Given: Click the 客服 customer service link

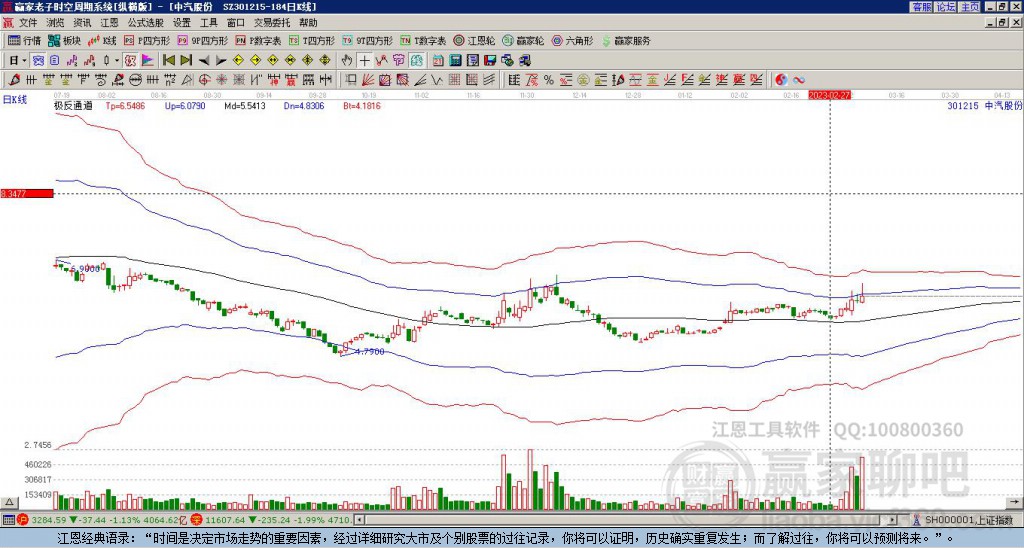Looking at the screenshot, I should pos(921,6).
